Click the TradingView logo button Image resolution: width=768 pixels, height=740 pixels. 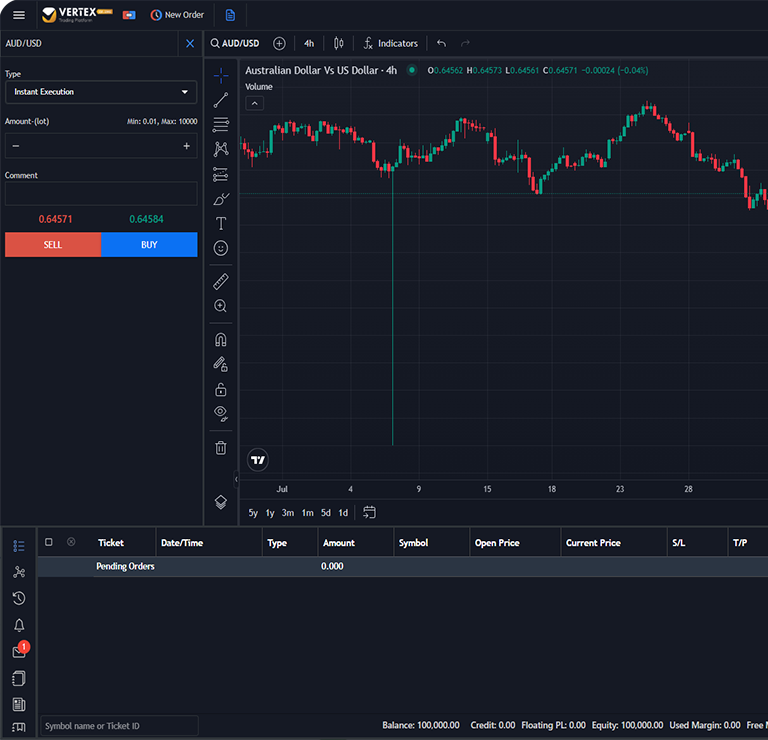click(258, 460)
